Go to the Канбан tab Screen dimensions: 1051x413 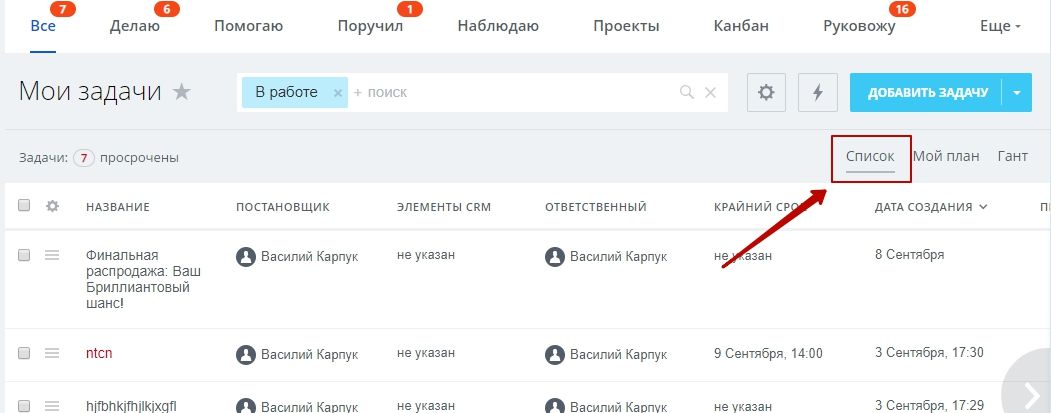741,26
